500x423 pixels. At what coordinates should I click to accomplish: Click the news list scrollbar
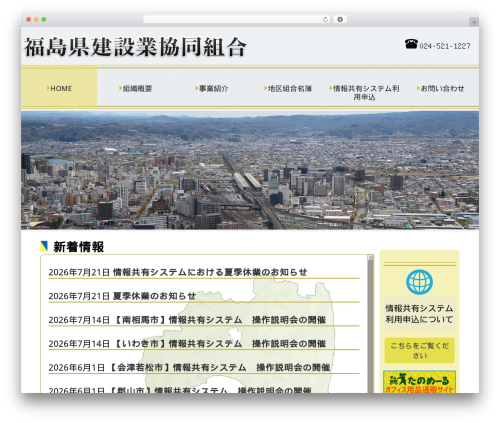pyautogui.click(x=370, y=325)
